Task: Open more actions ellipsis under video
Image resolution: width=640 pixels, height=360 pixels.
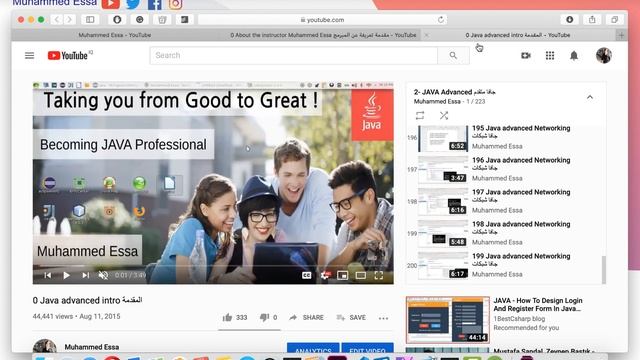Action: [x=383, y=318]
